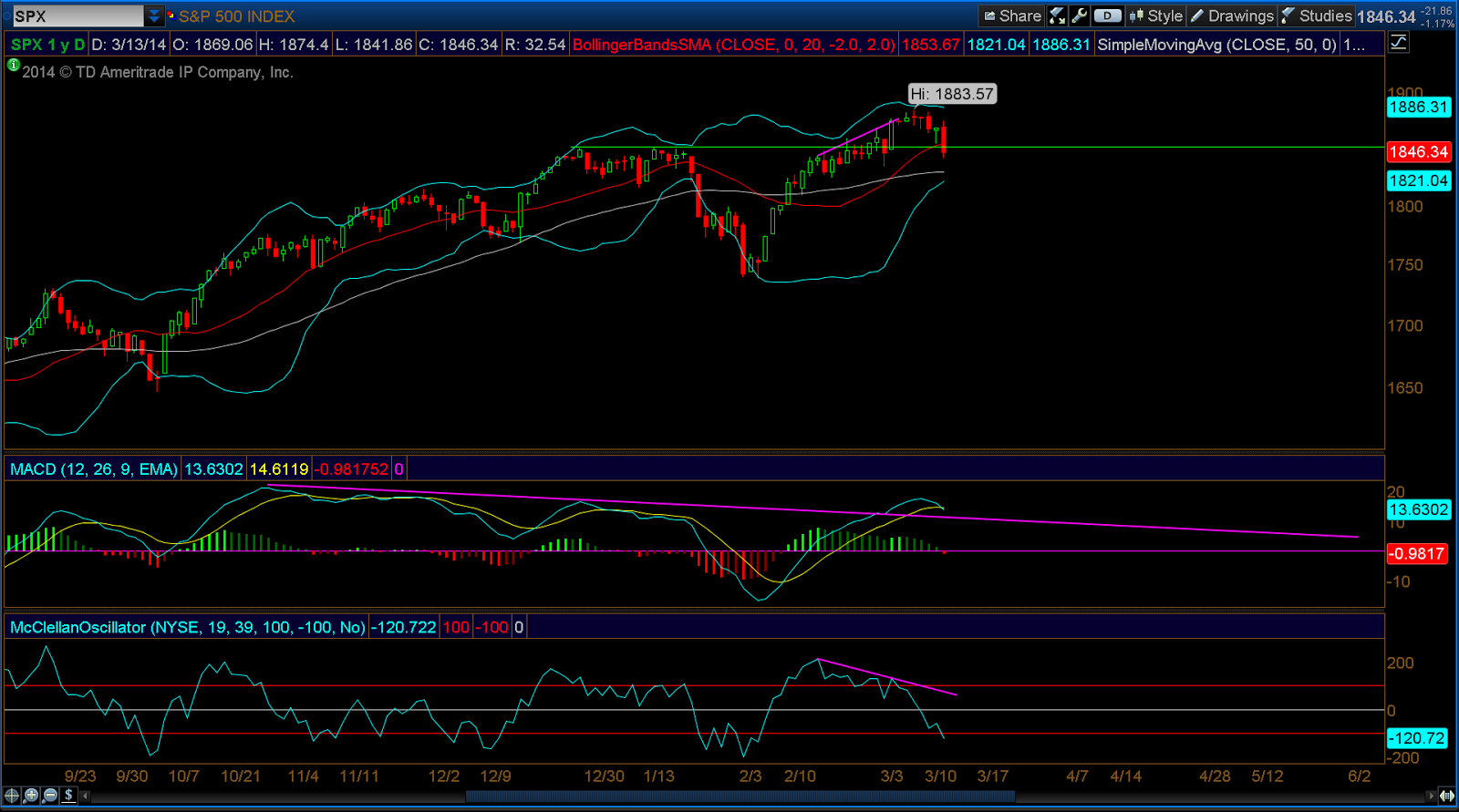
Task: Open the Style candlestick menu
Action: (1155, 15)
